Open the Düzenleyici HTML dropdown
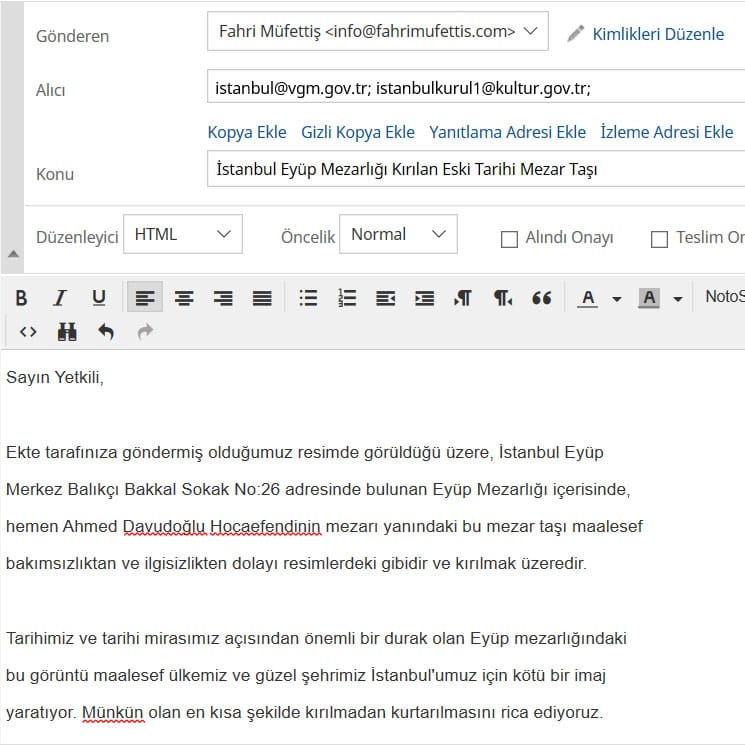Image resolution: width=745 pixels, height=745 pixels. (183, 234)
